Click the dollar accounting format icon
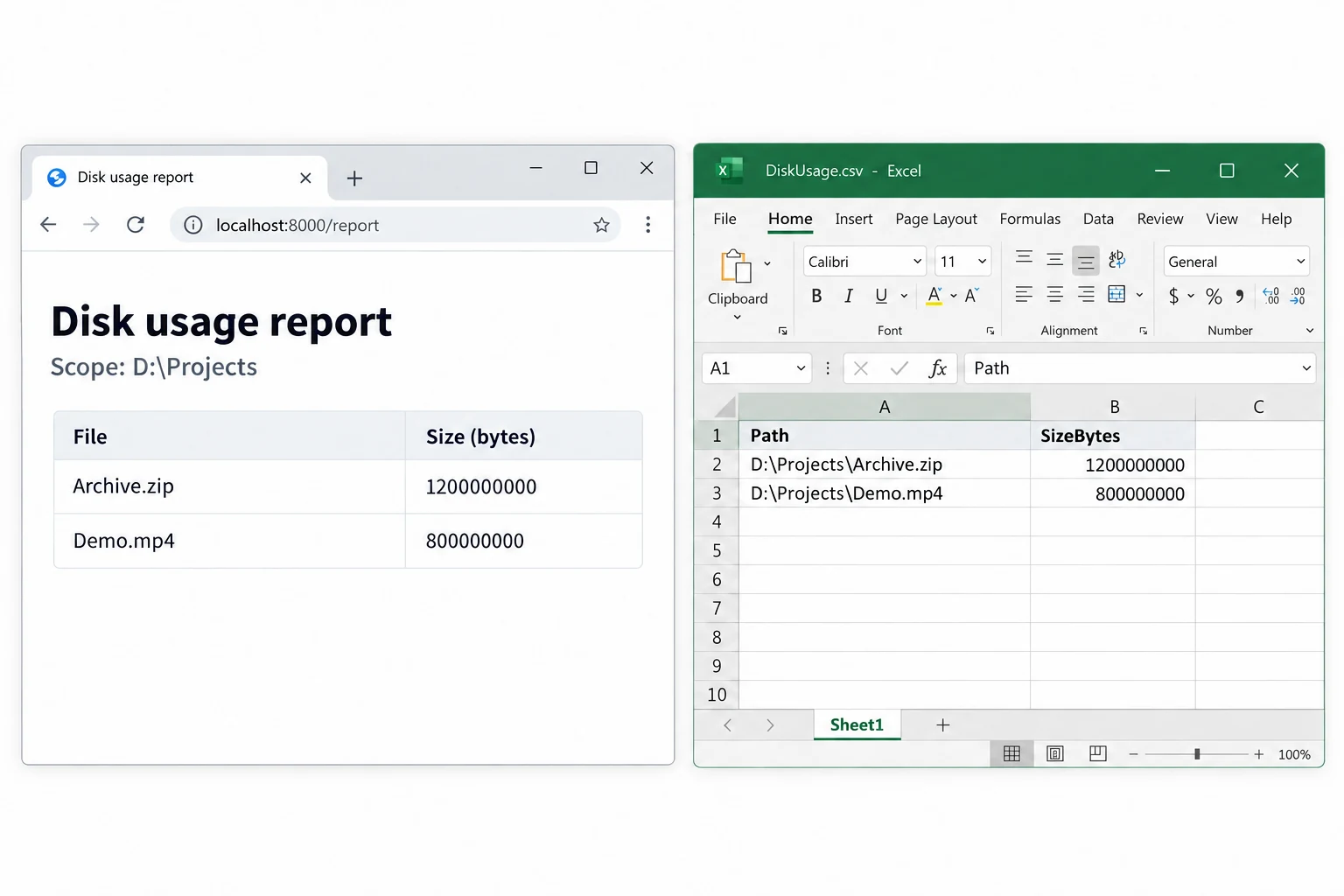This screenshot has height=896, width=1344. coord(1173,297)
